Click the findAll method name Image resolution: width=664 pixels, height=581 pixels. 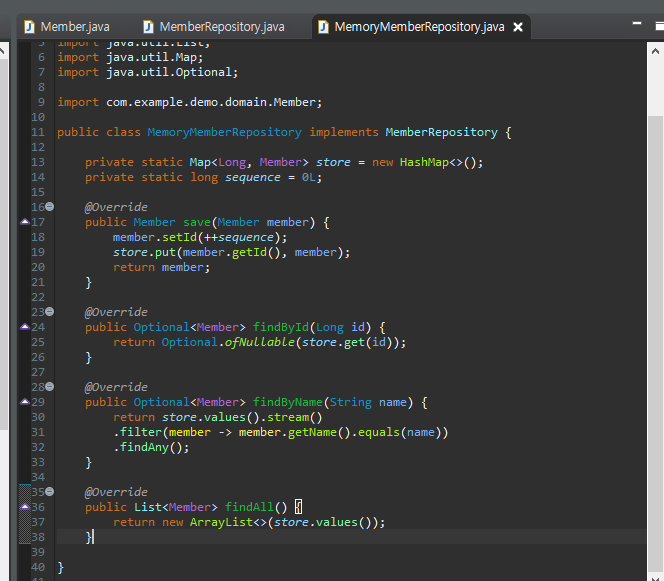coord(249,507)
